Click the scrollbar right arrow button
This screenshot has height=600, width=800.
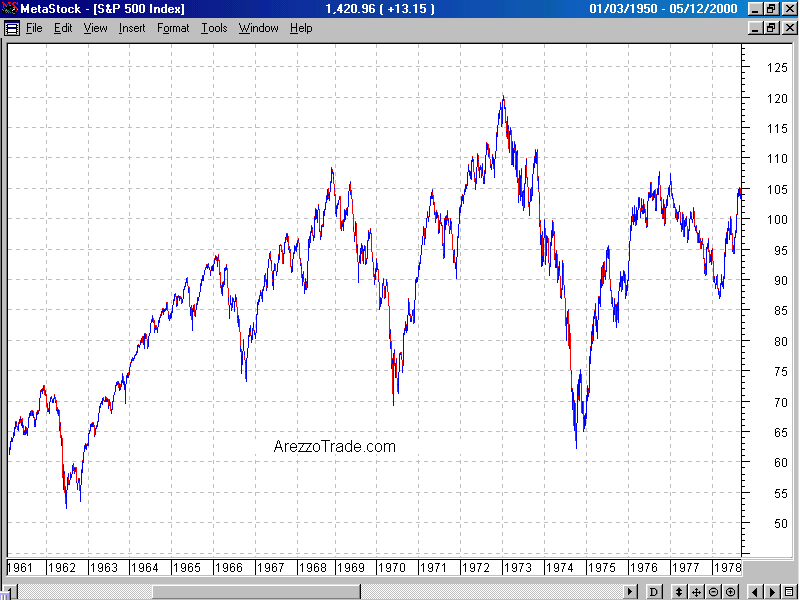point(629,592)
